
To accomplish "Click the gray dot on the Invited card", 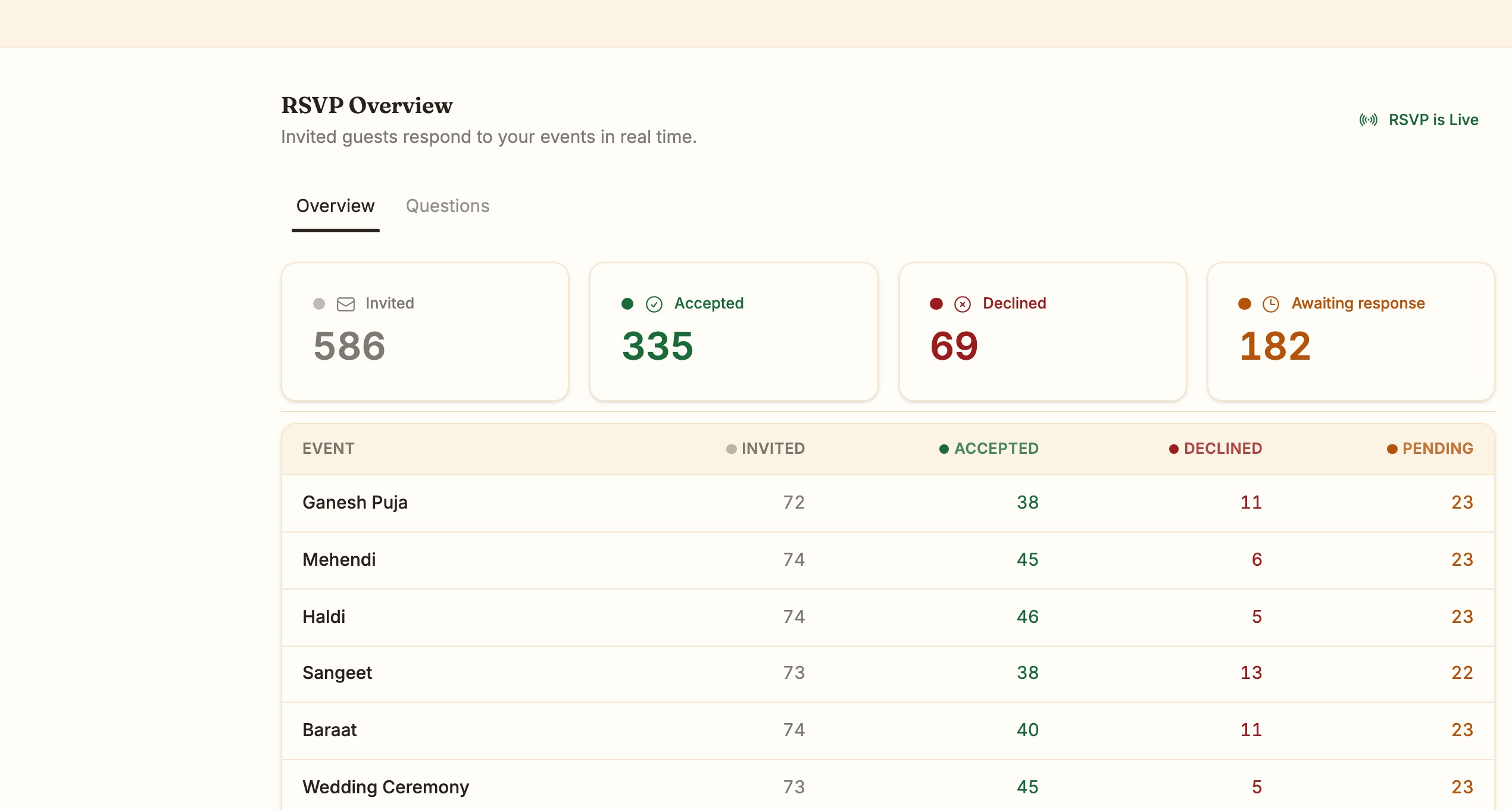I will coord(319,304).
